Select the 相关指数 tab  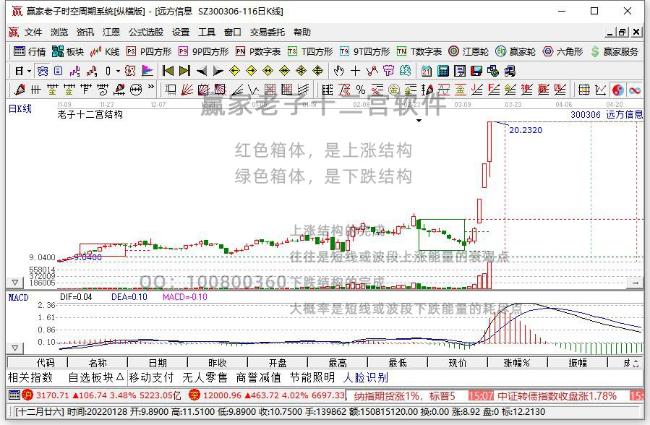tap(30, 377)
